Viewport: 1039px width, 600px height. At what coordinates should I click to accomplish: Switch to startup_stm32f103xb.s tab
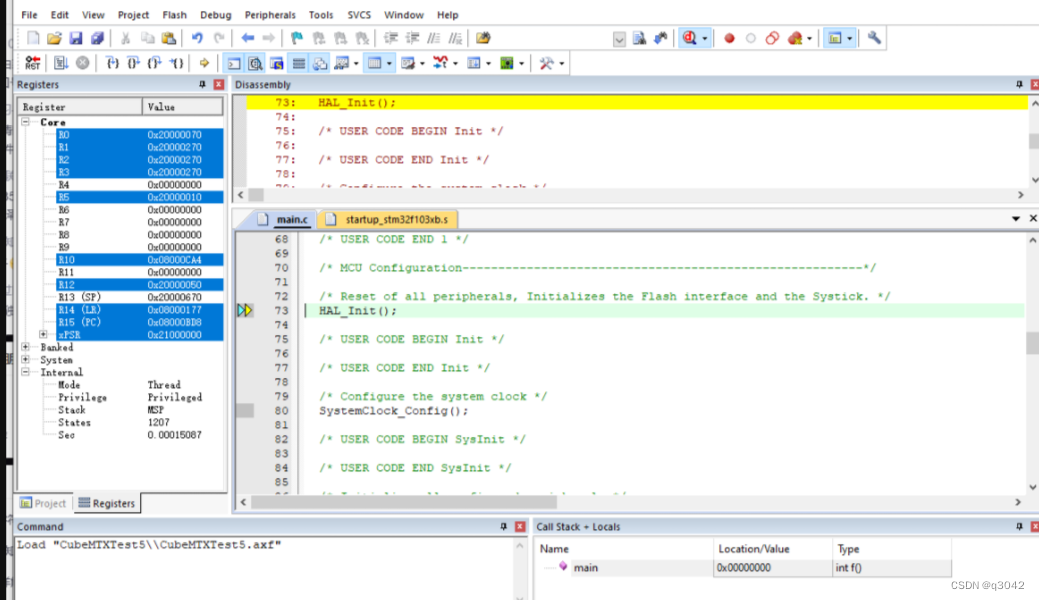point(388,219)
